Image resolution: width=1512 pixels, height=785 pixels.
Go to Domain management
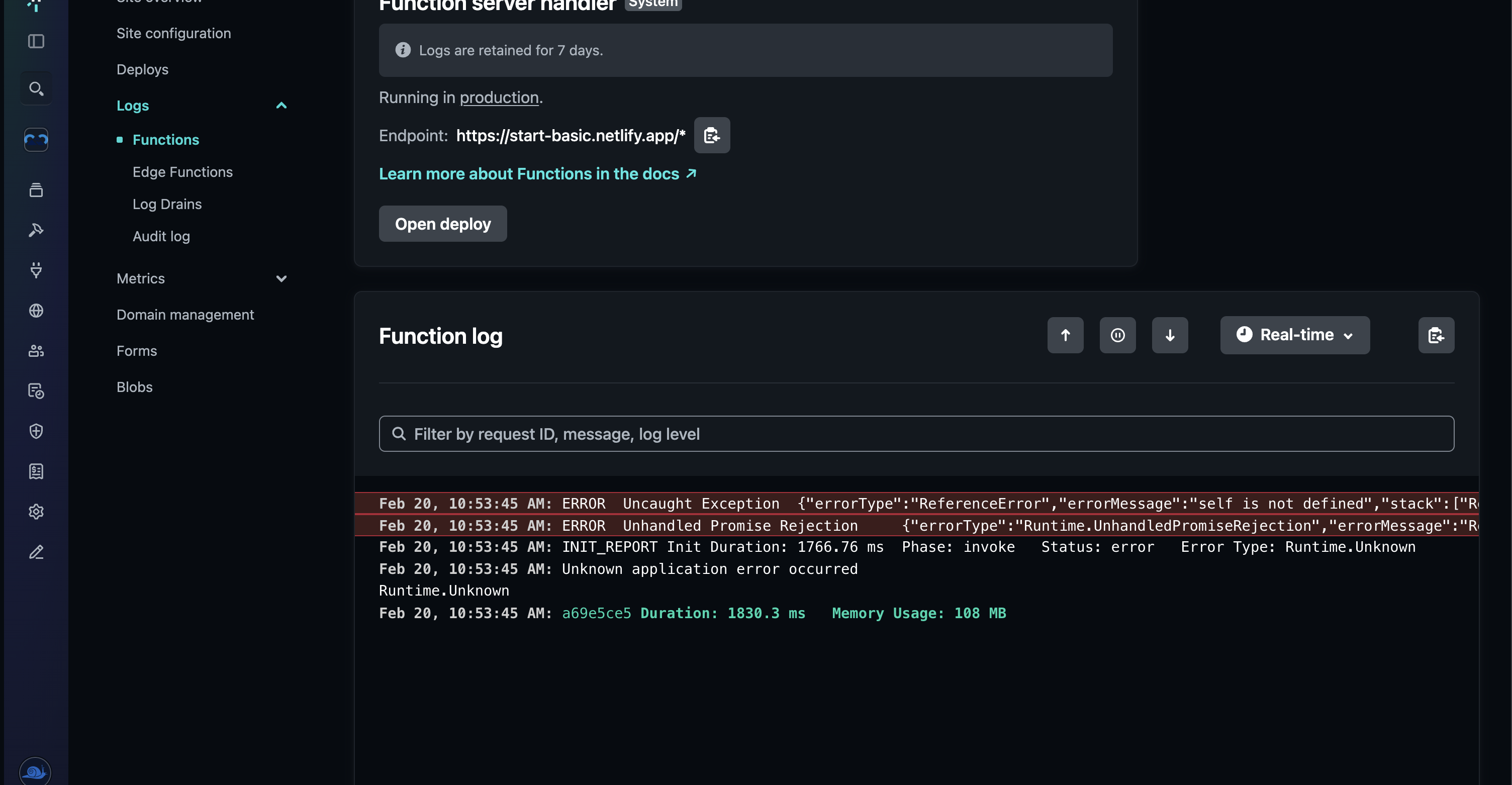tap(185, 315)
